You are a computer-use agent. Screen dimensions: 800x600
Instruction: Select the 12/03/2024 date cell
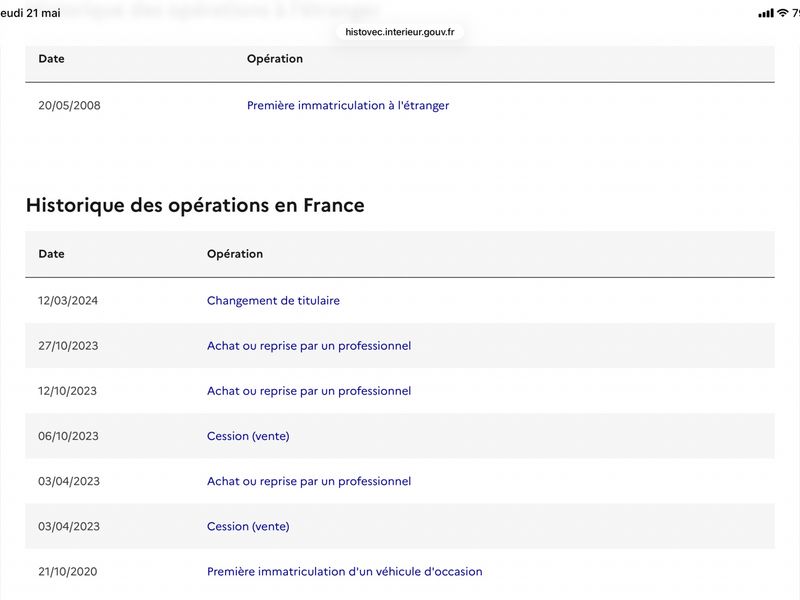point(68,301)
